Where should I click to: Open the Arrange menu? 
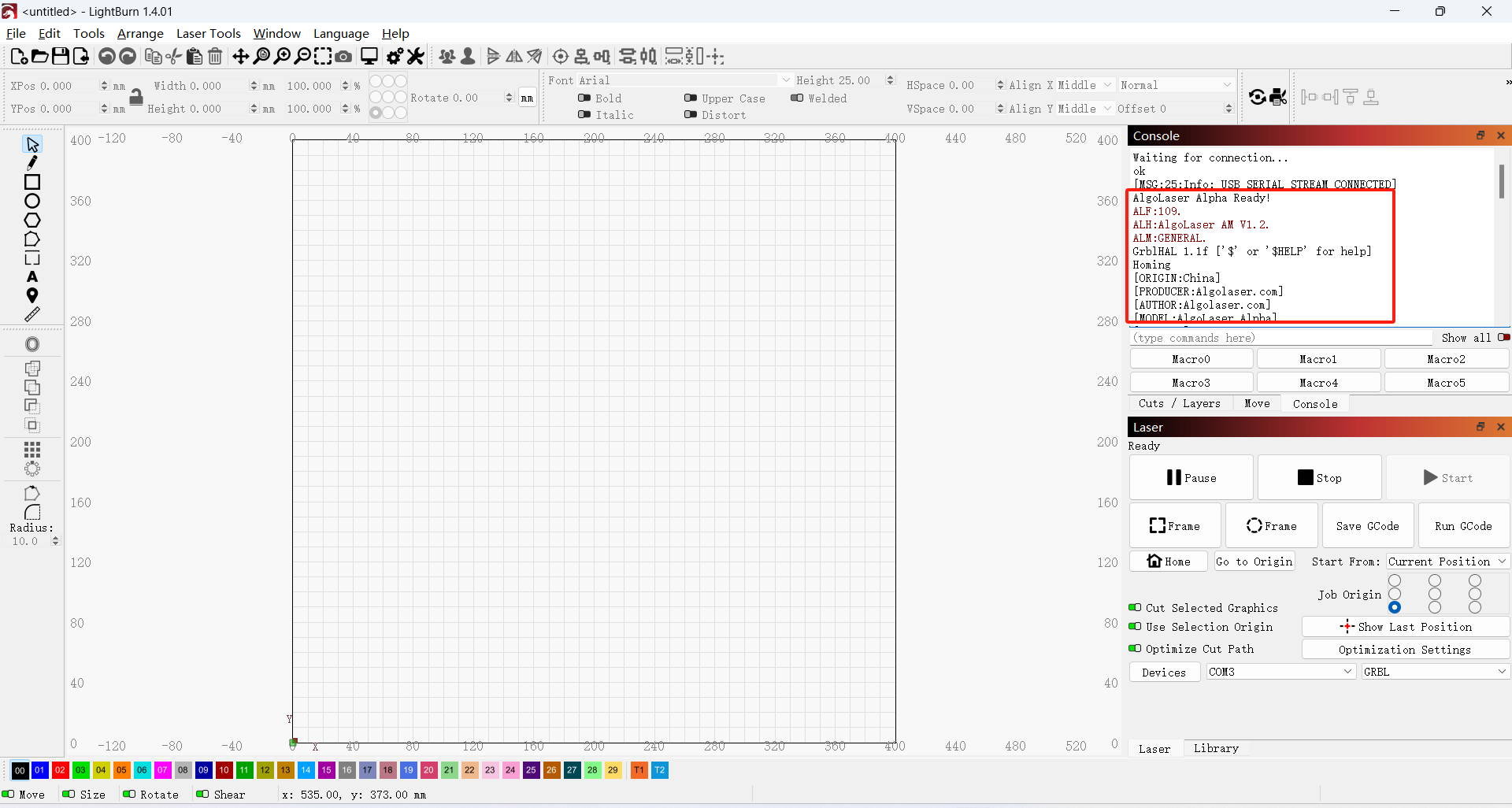click(x=140, y=33)
